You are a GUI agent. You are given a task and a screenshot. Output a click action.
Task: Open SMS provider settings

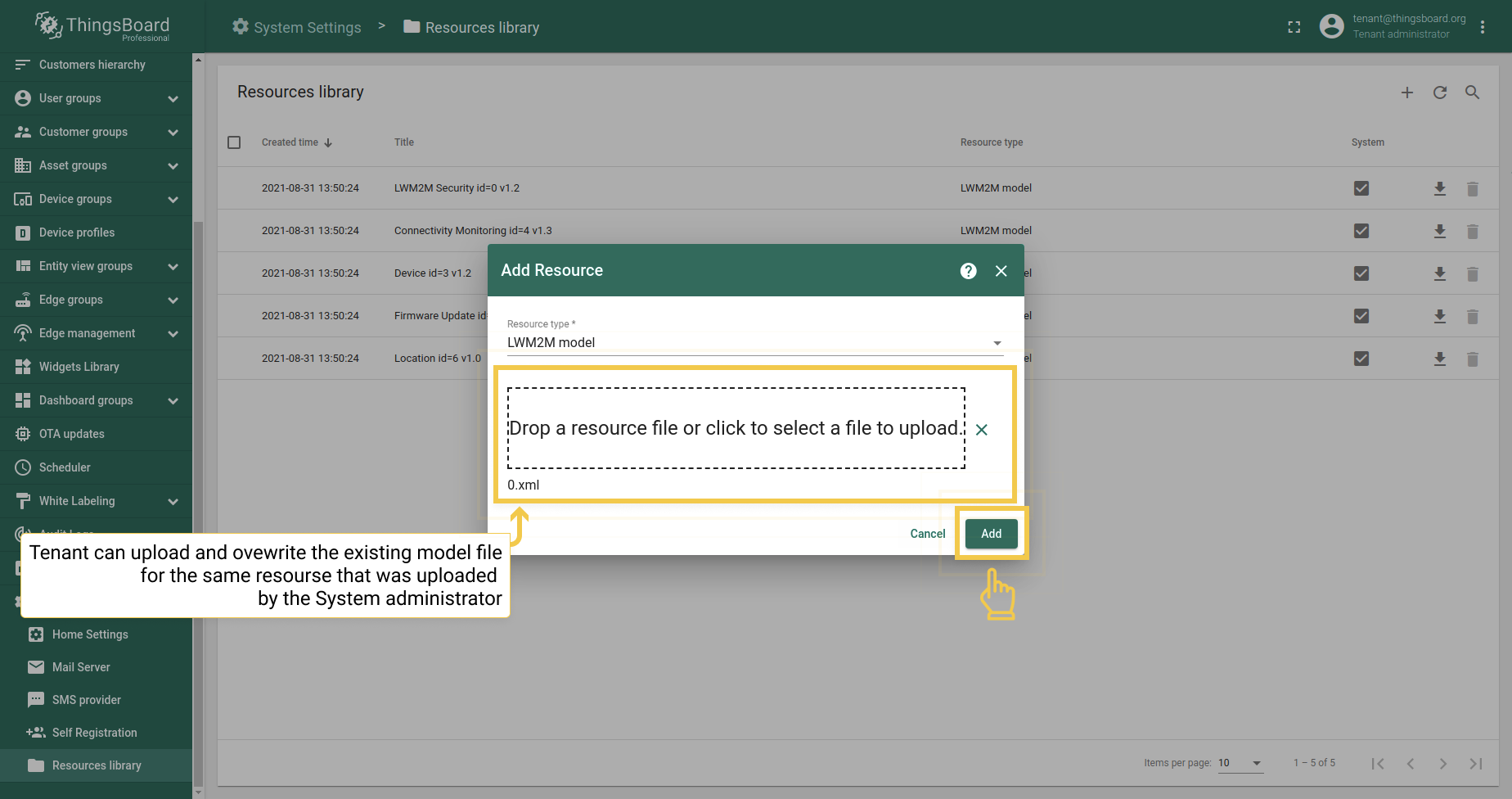(x=96, y=700)
